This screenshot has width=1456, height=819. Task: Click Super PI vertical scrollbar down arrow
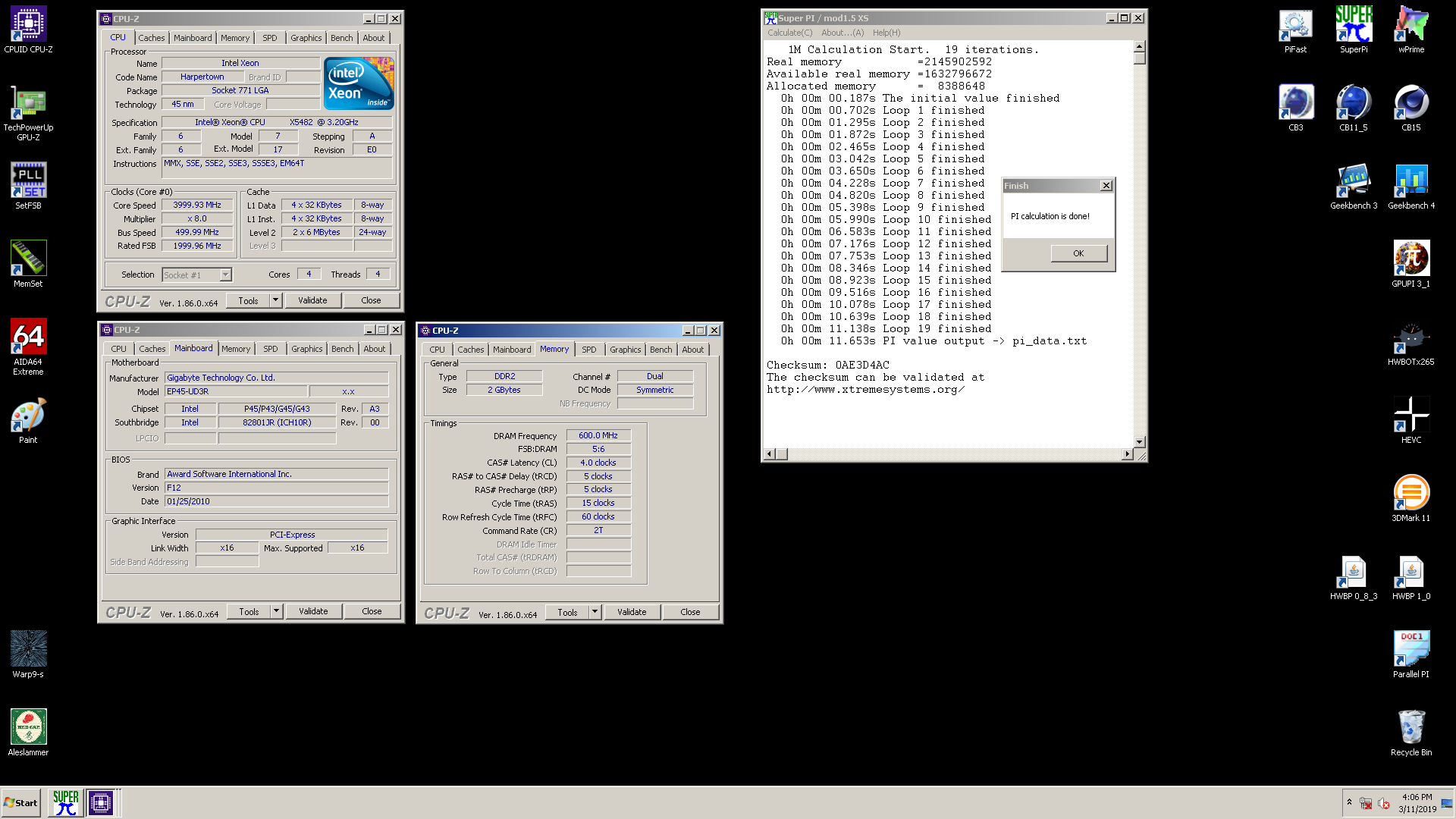point(1139,441)
